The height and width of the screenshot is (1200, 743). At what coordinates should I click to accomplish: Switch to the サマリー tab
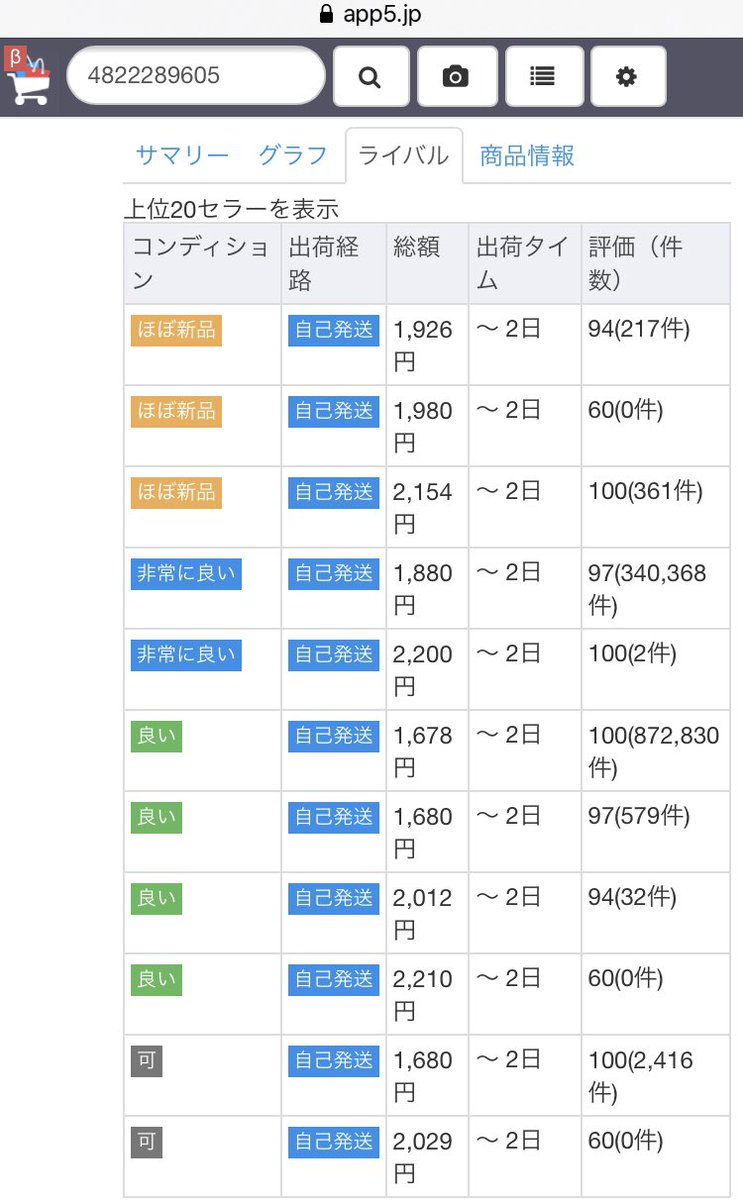point(182,156)
